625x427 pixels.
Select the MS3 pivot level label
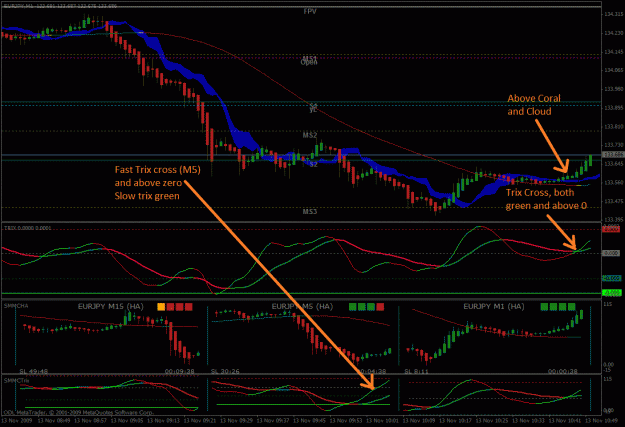[x=310, y=211]
